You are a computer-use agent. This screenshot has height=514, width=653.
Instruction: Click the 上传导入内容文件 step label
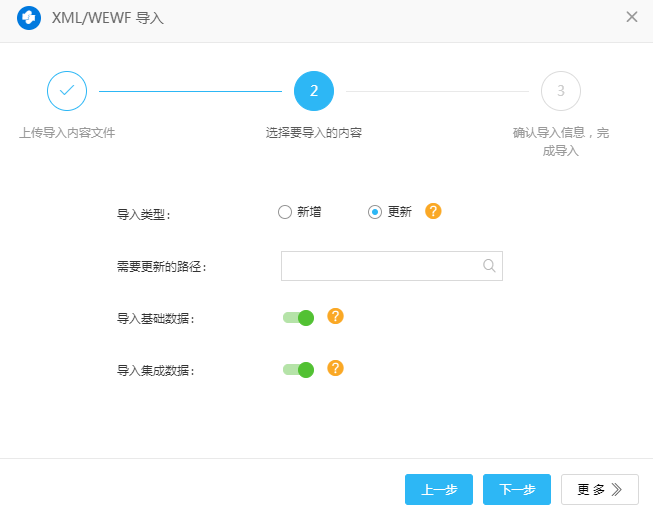pos(67,132)
